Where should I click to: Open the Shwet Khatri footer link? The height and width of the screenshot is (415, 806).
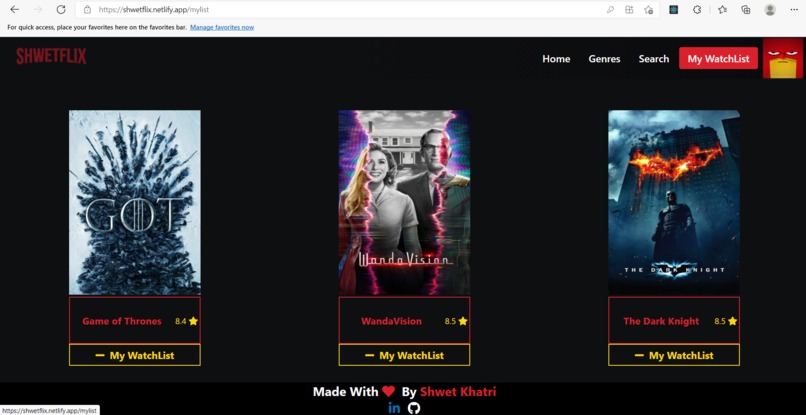coord(458,392)
